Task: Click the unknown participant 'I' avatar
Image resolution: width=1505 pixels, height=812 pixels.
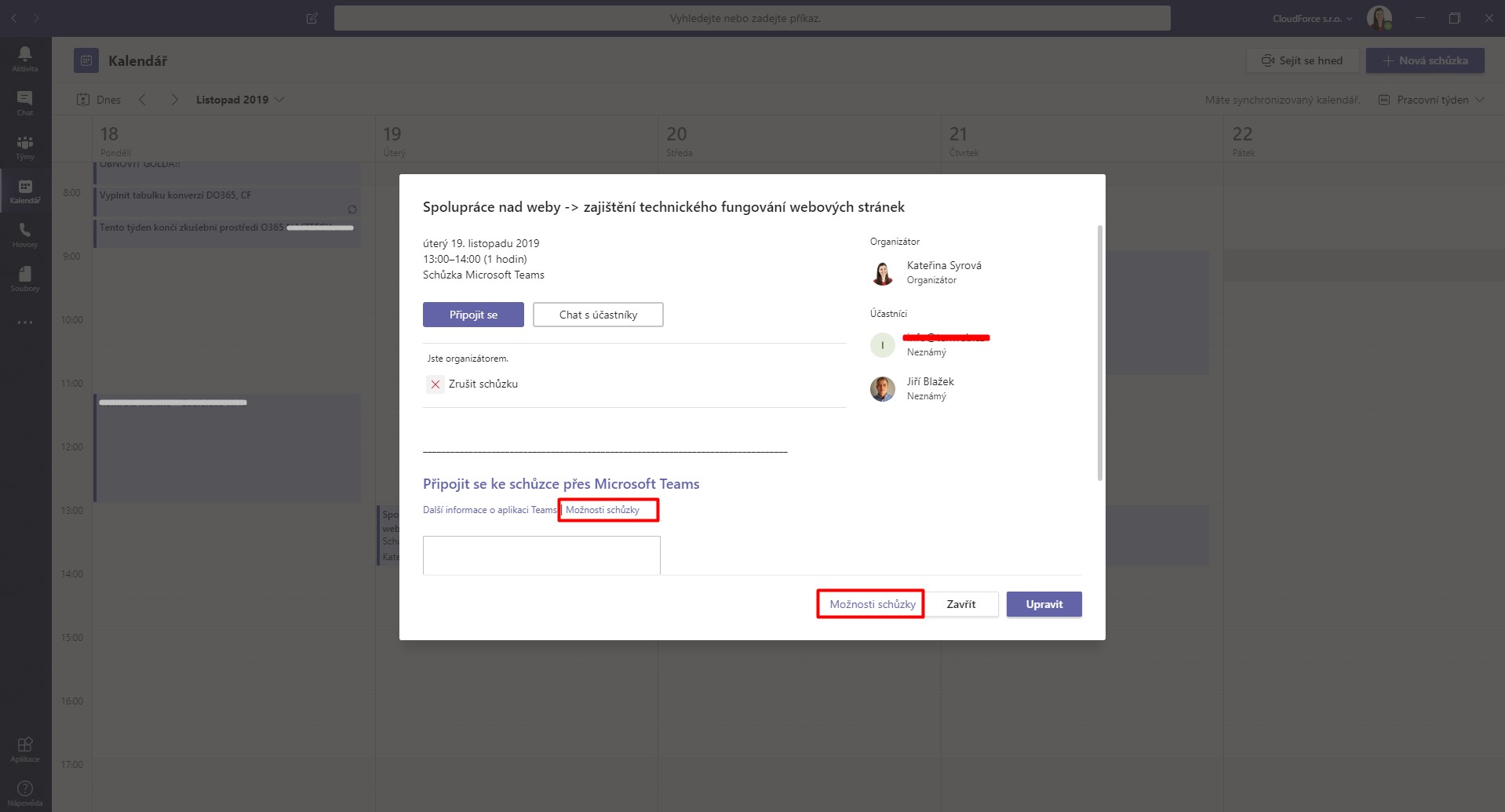Action: tap(883, 344)
